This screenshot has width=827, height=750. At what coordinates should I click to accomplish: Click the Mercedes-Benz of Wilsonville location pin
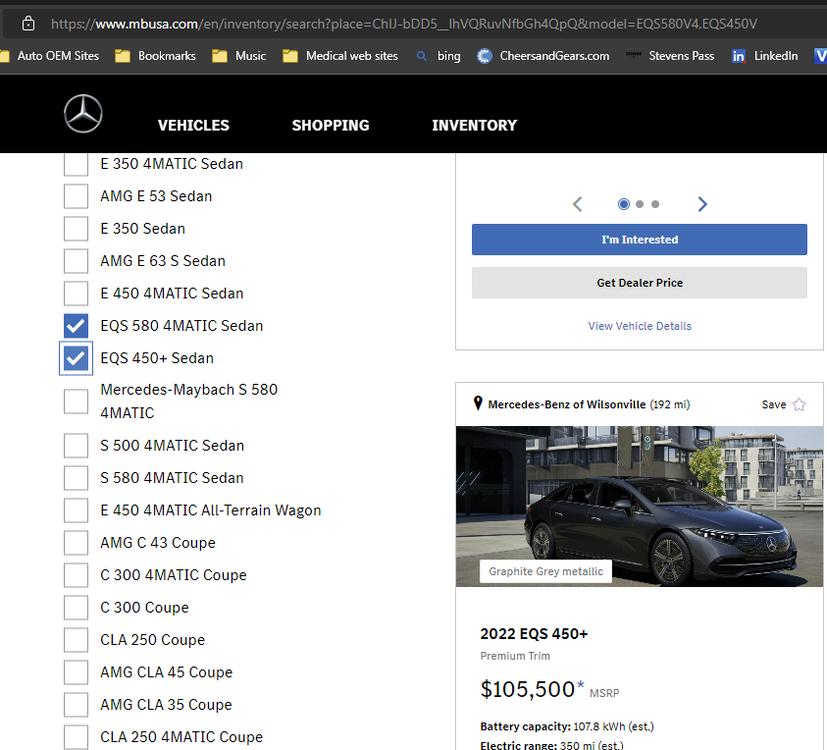tap(478, 405)
